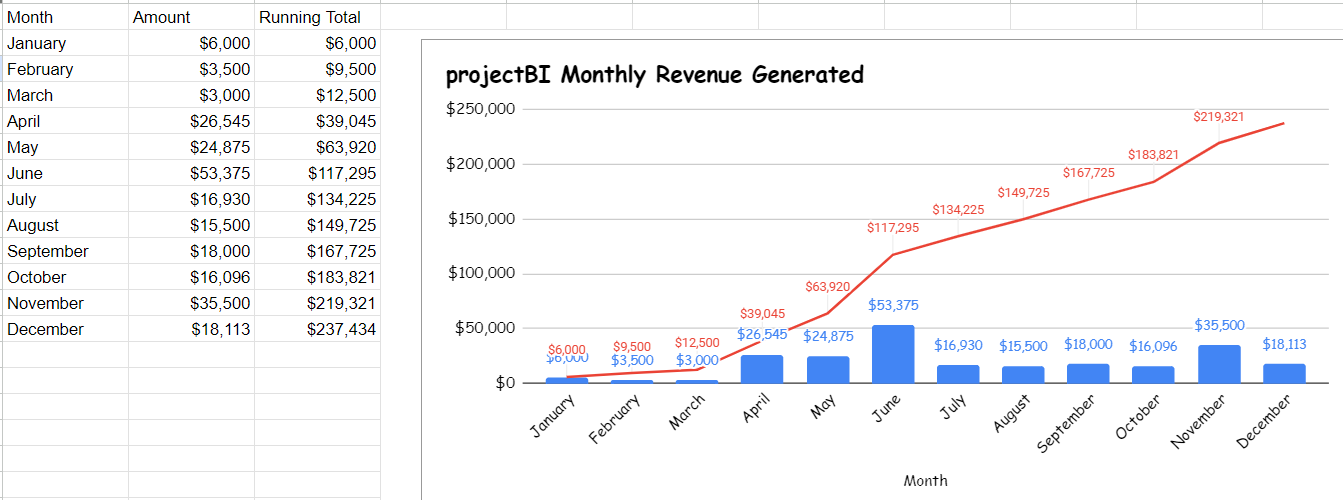Select the $26,545 amount cell for April
The image size is (1343, 500).
click(191, 121)
